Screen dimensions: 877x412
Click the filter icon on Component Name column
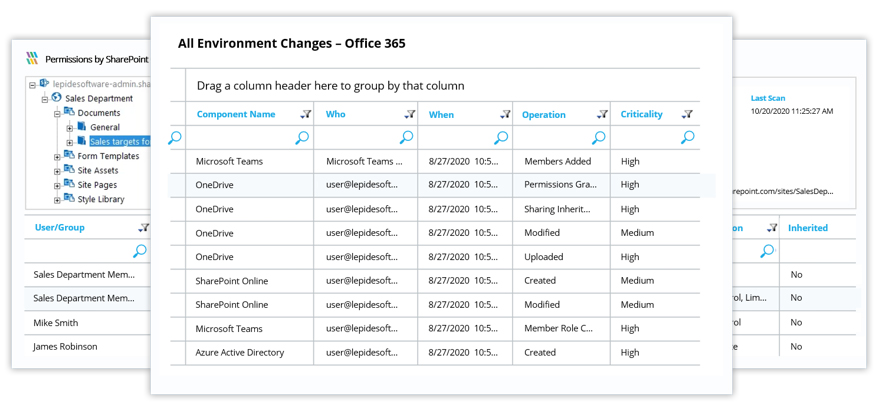tap(305, 115)
